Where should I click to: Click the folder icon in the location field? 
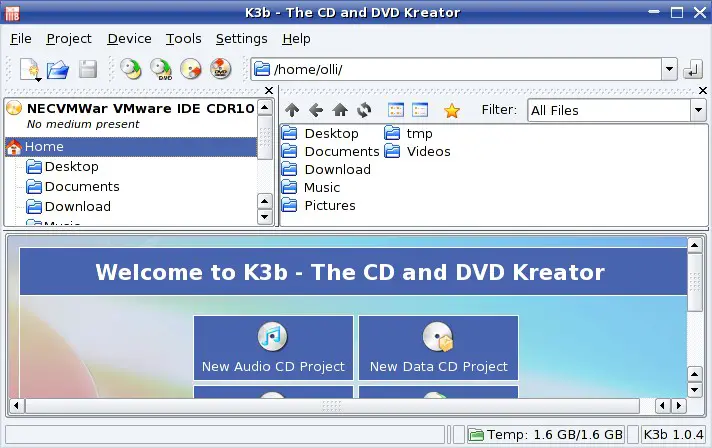[262, 69]
